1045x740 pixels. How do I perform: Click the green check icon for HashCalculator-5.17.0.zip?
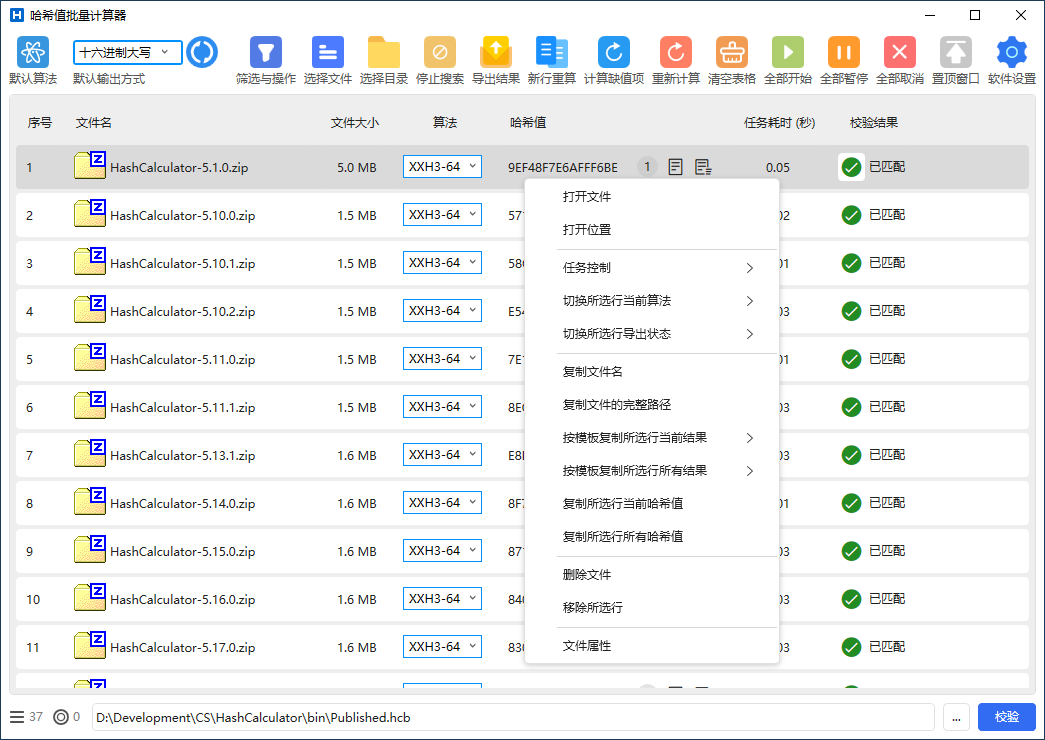click(851, 647)
